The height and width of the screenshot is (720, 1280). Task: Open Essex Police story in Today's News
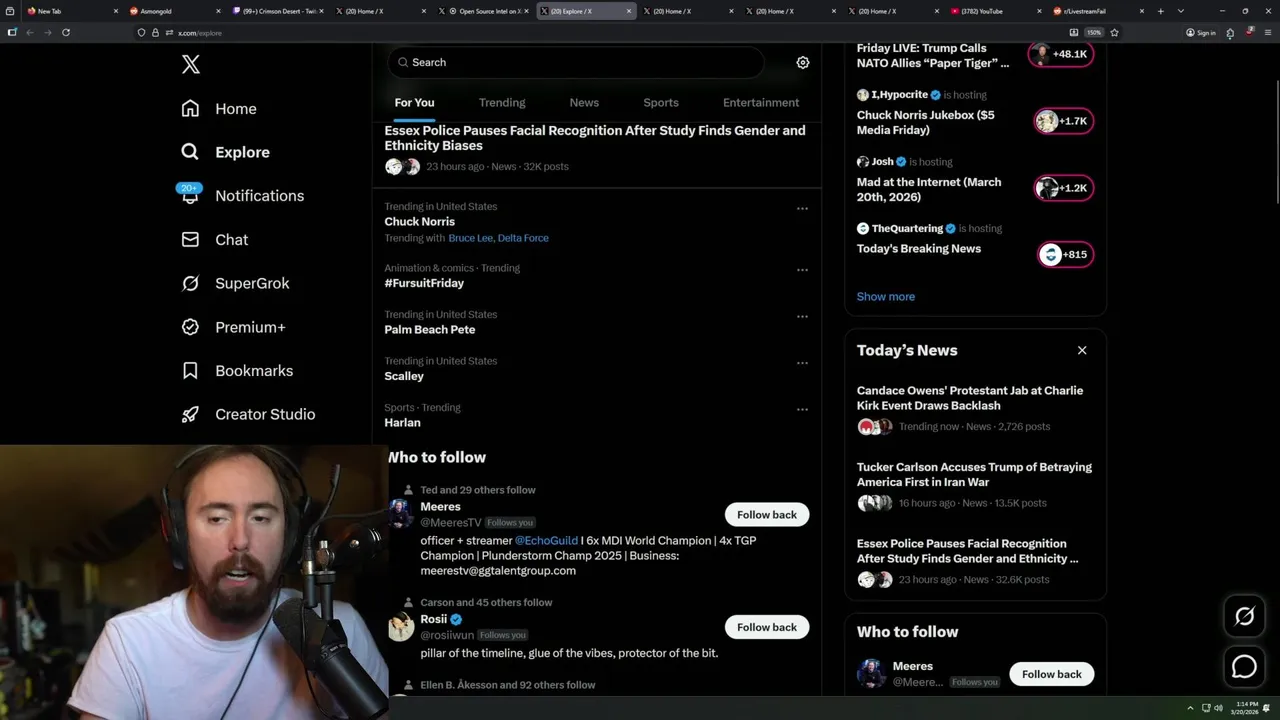(967, 551)
